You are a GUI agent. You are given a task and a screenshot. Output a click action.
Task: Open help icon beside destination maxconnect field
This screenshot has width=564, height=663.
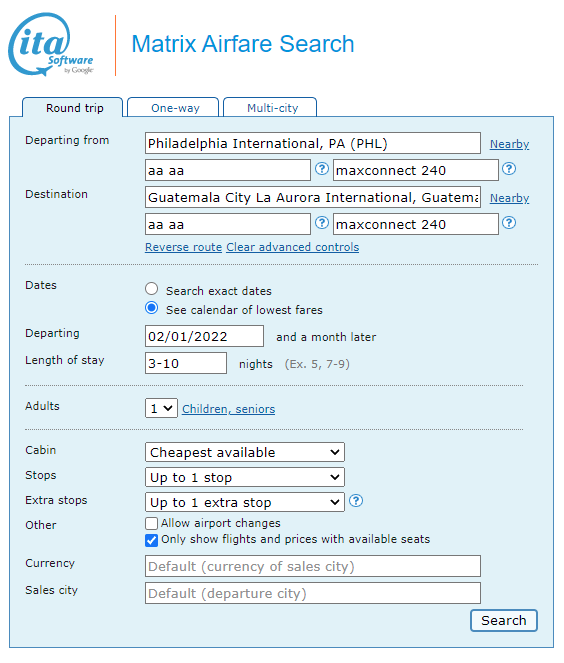point(509,223)
